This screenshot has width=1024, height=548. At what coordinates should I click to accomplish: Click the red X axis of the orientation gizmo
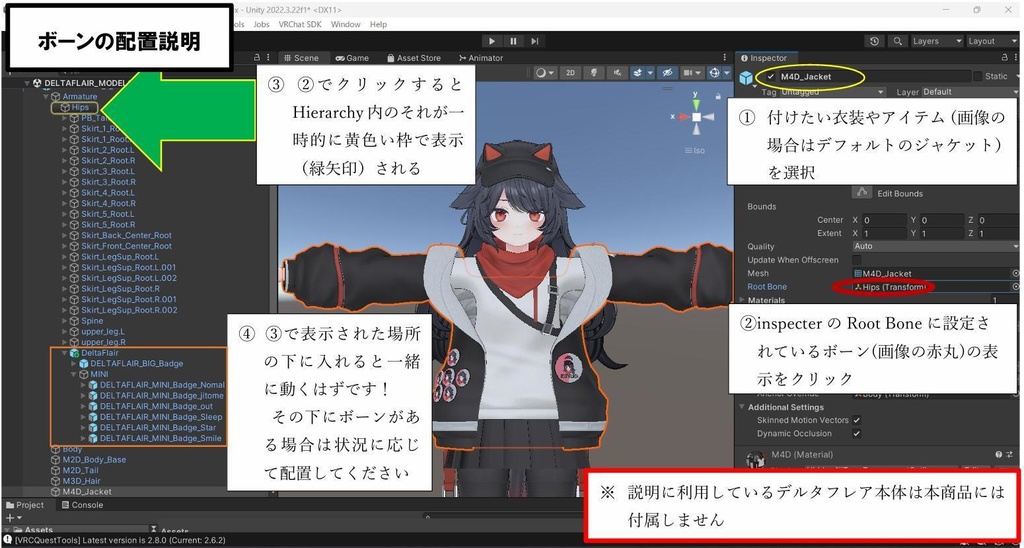(682, 117)
